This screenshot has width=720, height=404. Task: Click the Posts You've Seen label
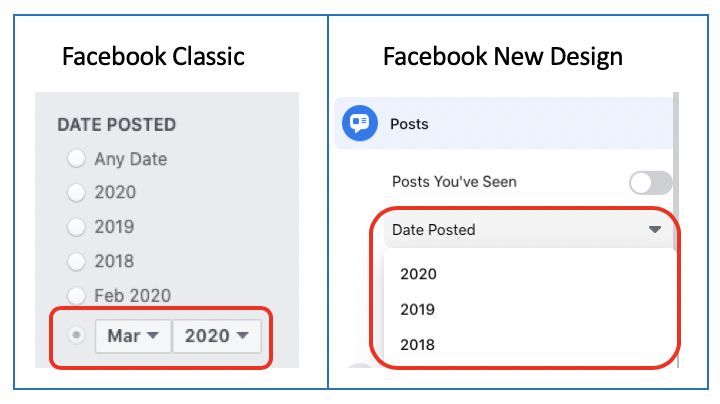point(454,182)
